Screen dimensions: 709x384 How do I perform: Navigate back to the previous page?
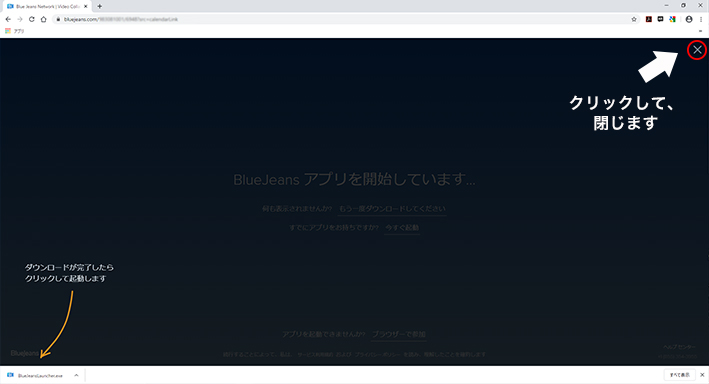(8, 19)
